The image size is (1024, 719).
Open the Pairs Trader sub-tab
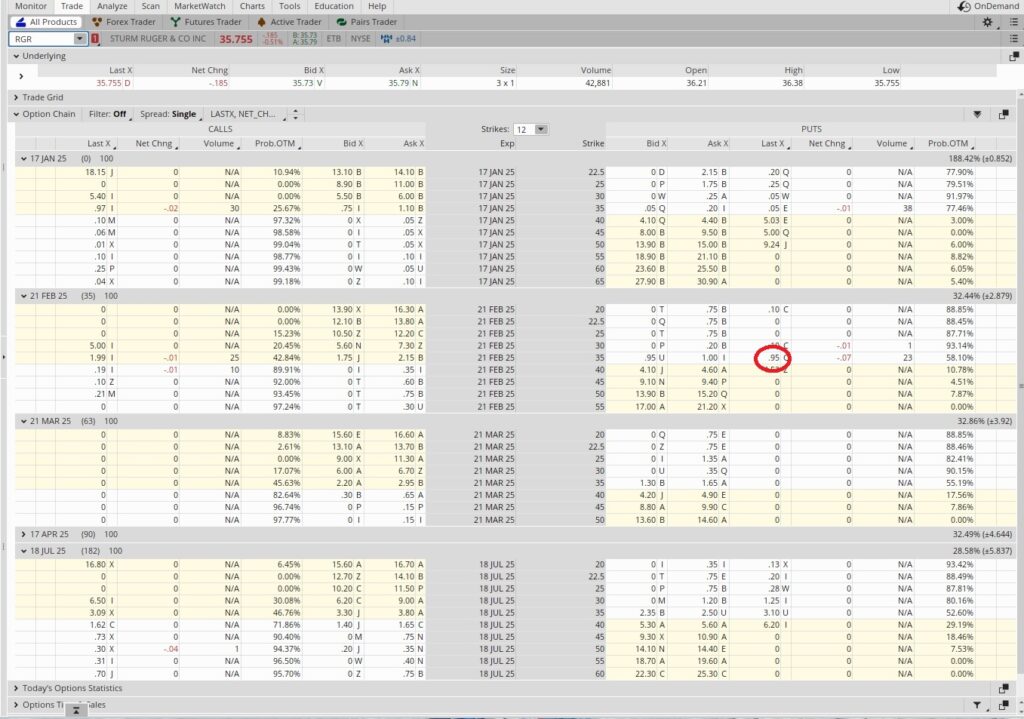366,22
